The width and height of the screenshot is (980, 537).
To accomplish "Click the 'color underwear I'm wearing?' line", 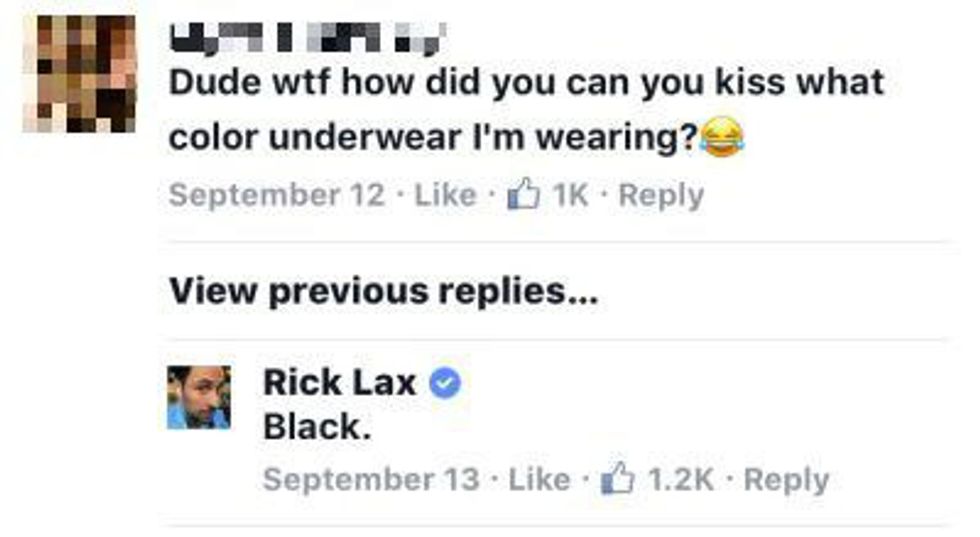I will (432, 137).
